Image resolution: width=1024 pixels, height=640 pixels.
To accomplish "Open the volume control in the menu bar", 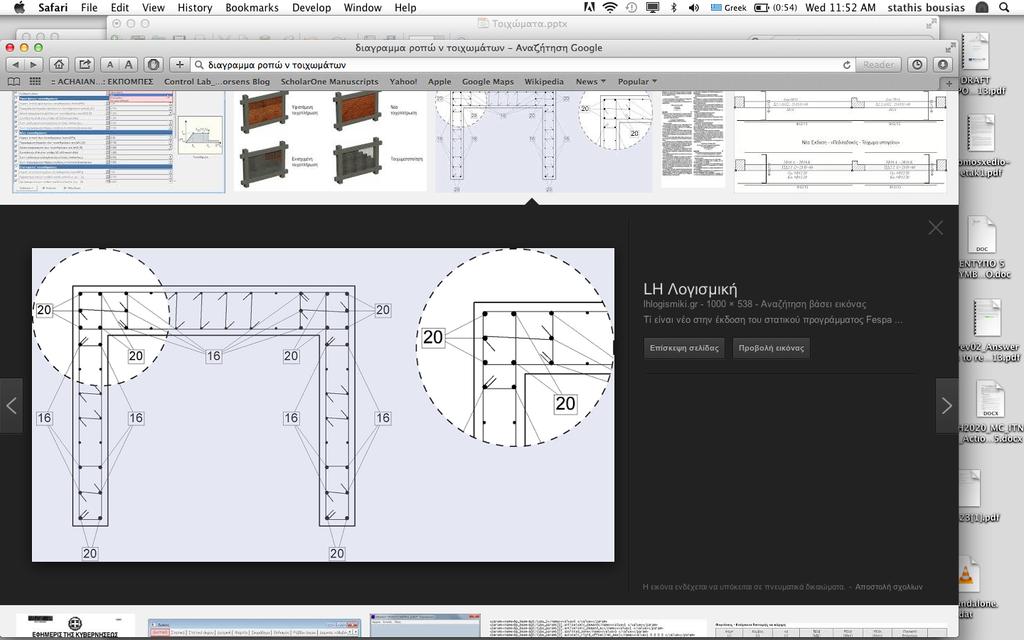I will (694, 8).
